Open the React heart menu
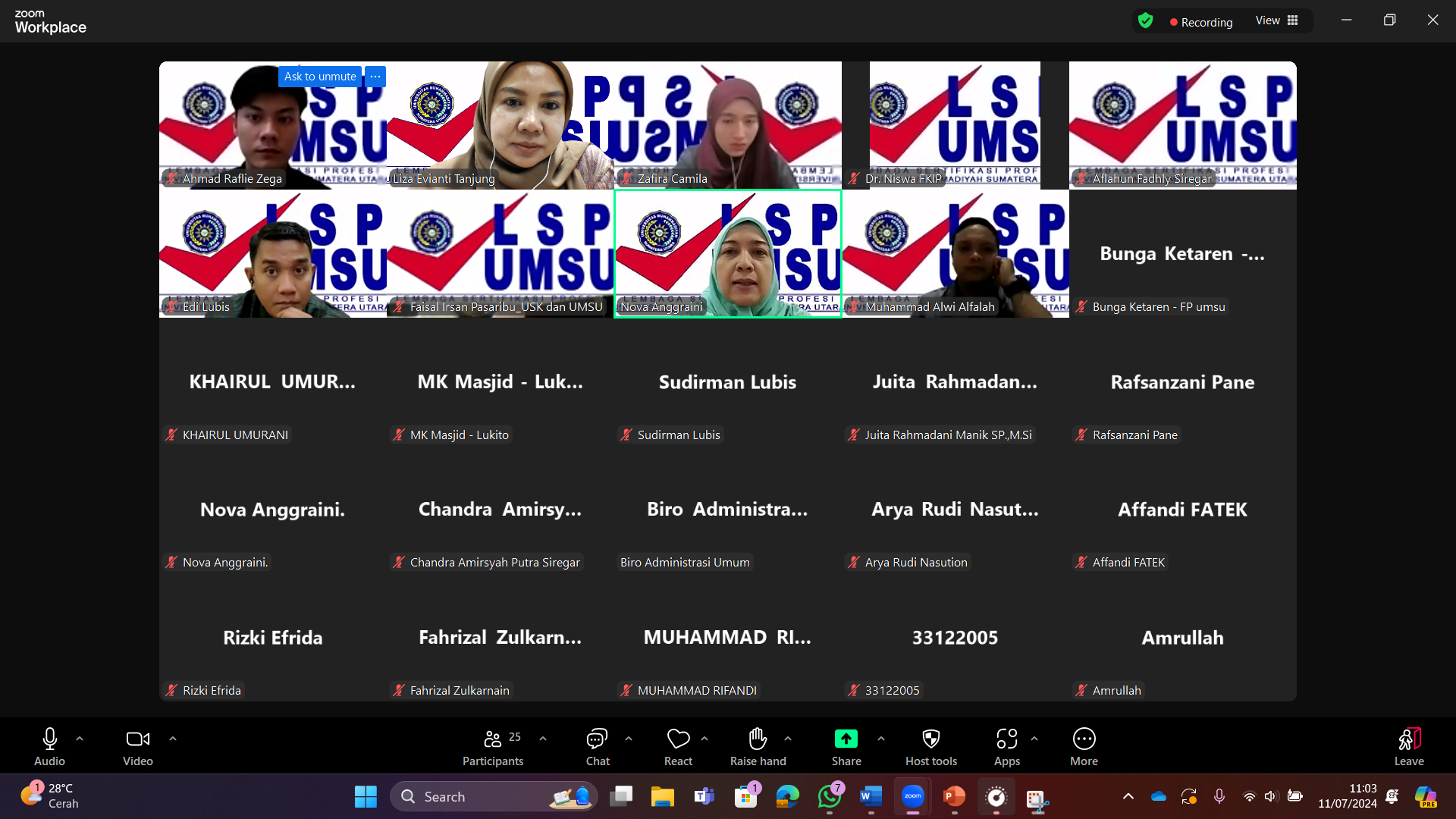Screen dimensions: 1456x819 pyautogui.click(x=678, y=747)
